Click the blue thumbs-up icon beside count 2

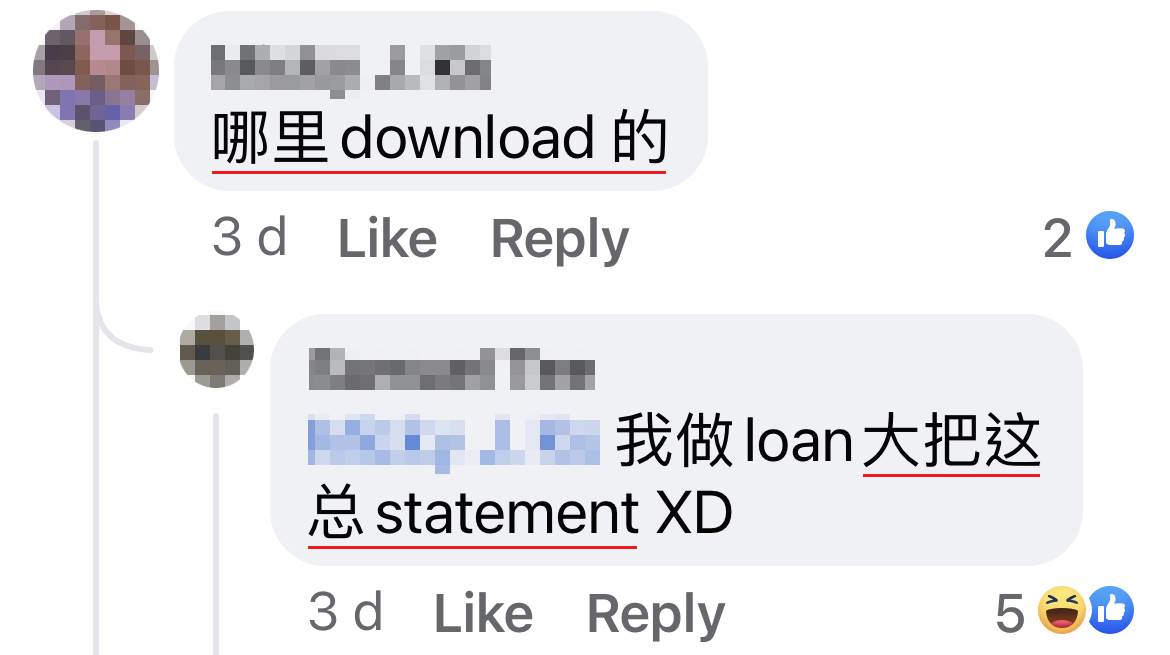click(x=1110, y=236)
